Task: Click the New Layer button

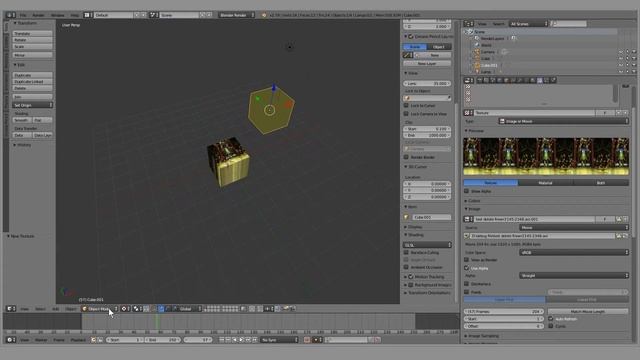Action: (427, 63)
